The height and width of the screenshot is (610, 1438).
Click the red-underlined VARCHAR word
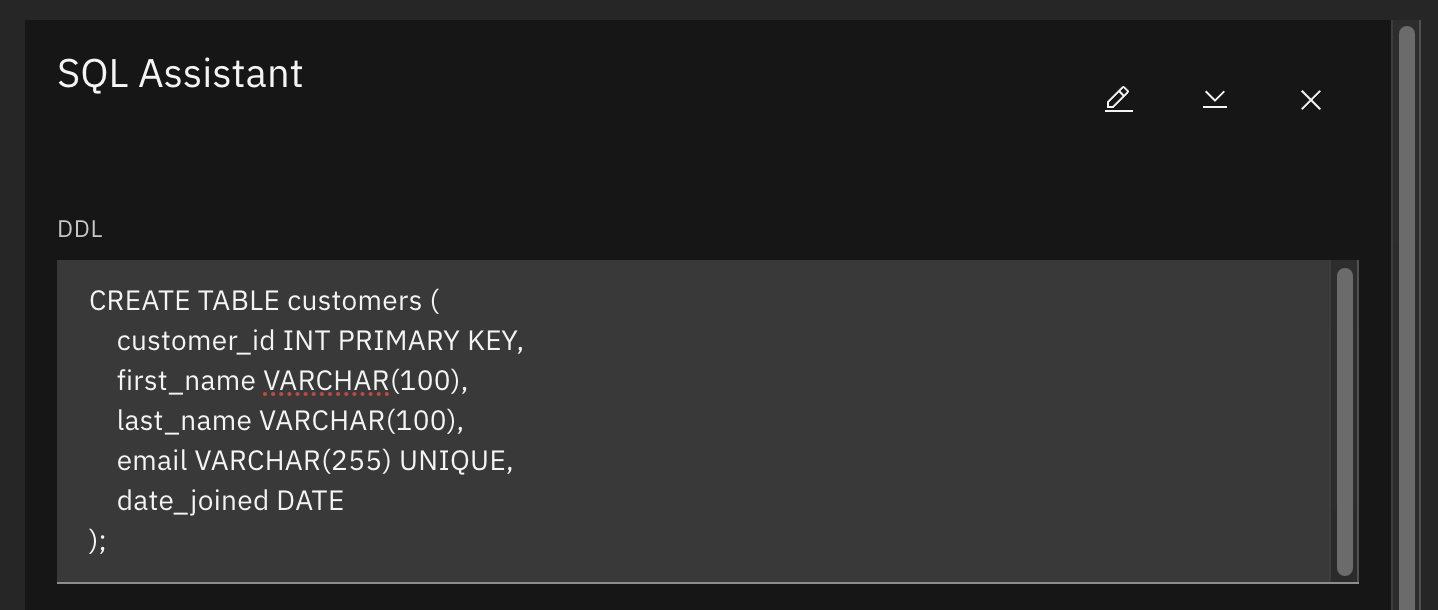(326, 381)
